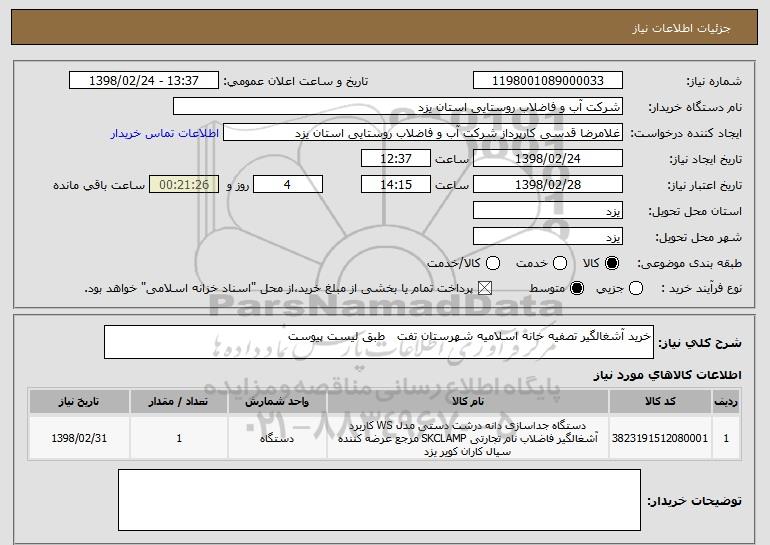Click the unit cell دستگاه
This screenshot has width=770, height=545.
coord(277,438)
